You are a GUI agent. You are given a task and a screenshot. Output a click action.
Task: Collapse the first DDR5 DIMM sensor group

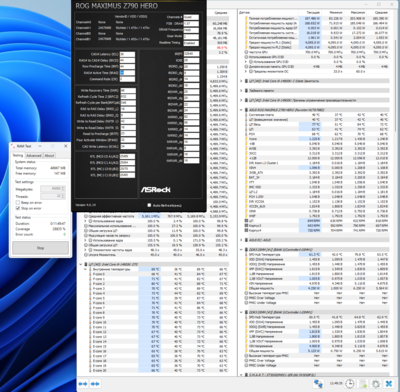[241, 249]
